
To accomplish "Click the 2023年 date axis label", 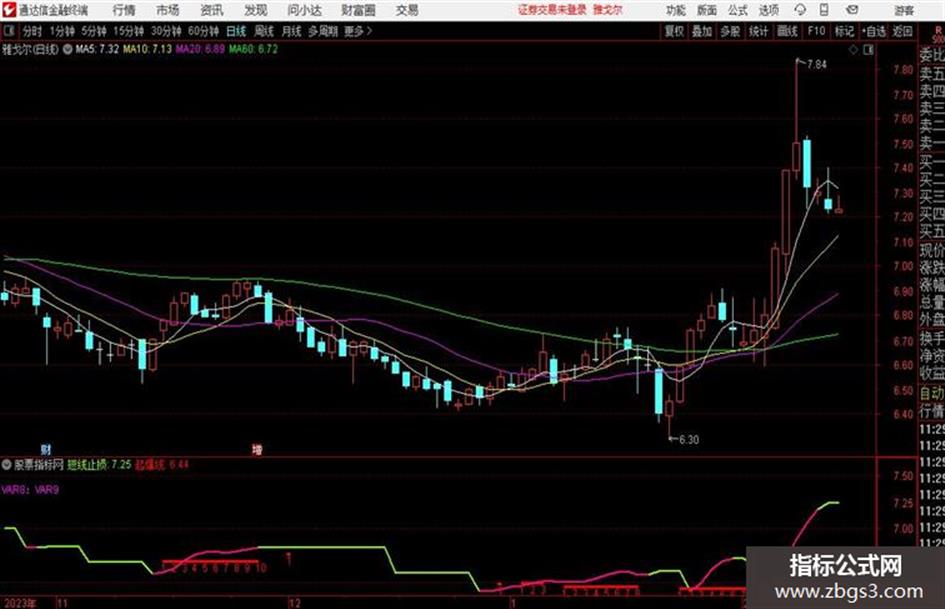I will [20, 603].
